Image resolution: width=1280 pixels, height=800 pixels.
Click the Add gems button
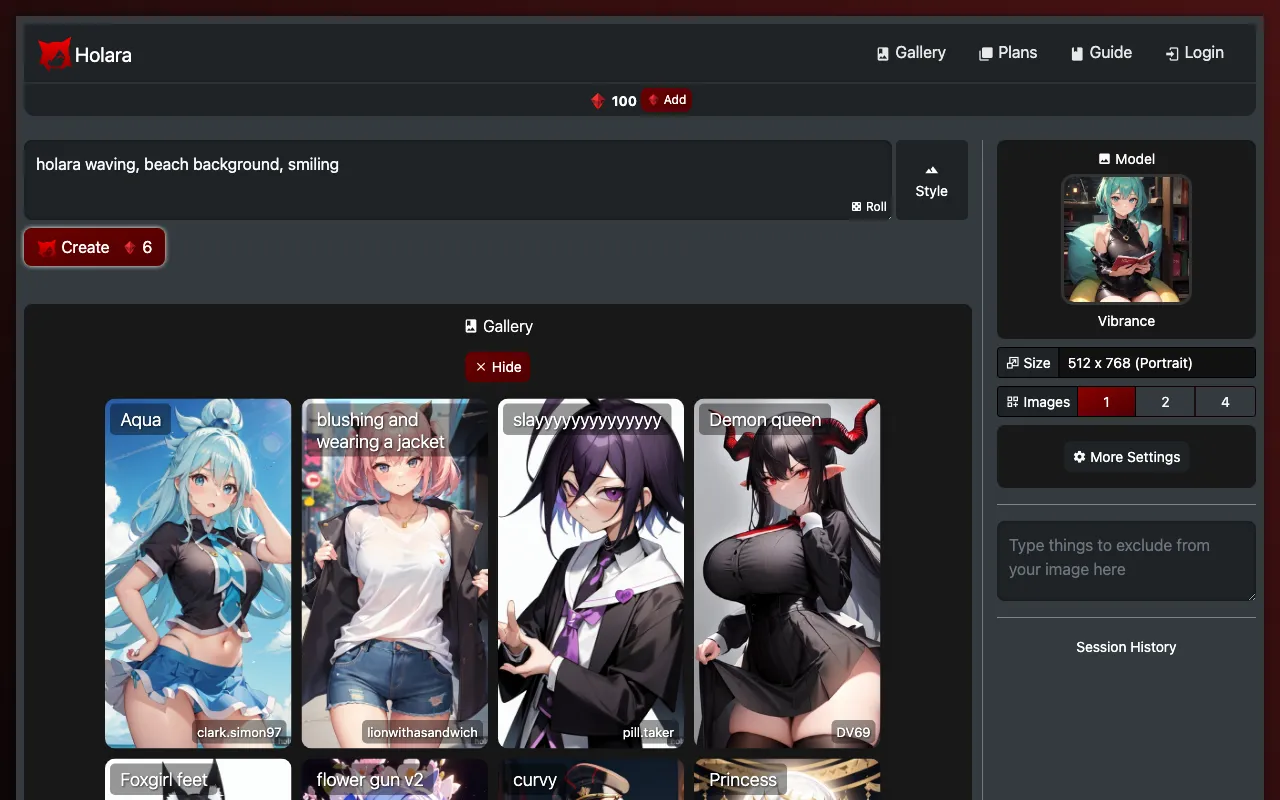(x=666, y=100)
